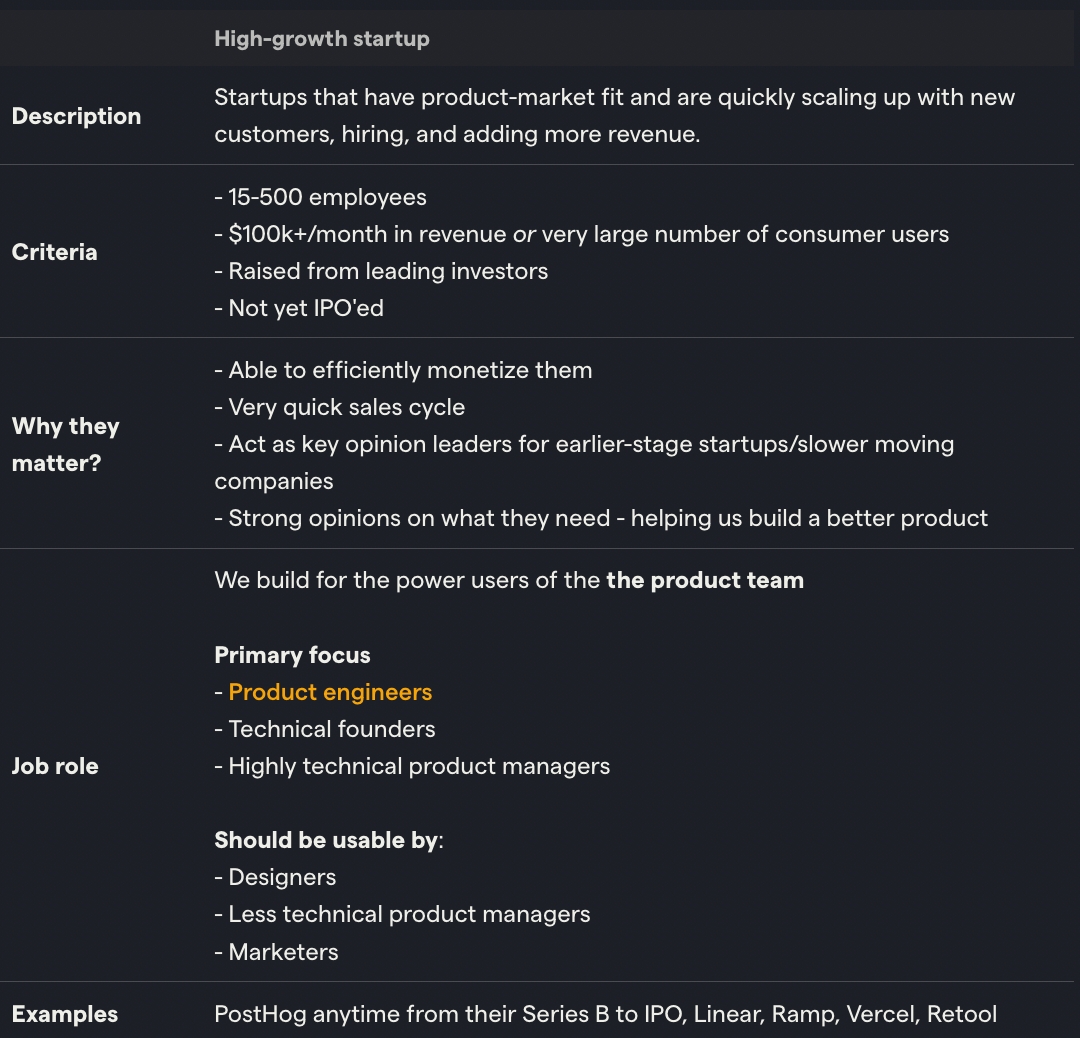The height and width of the screenshot is (1038, 1080).
Task: Click Highly technical product managers item
Action: [418, 766]
